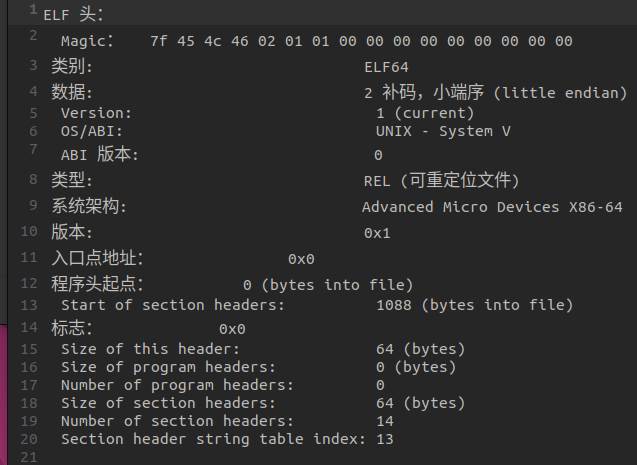Click the '标志:' flags label
The image size is (637, 465).
click(x=72, y=328)
